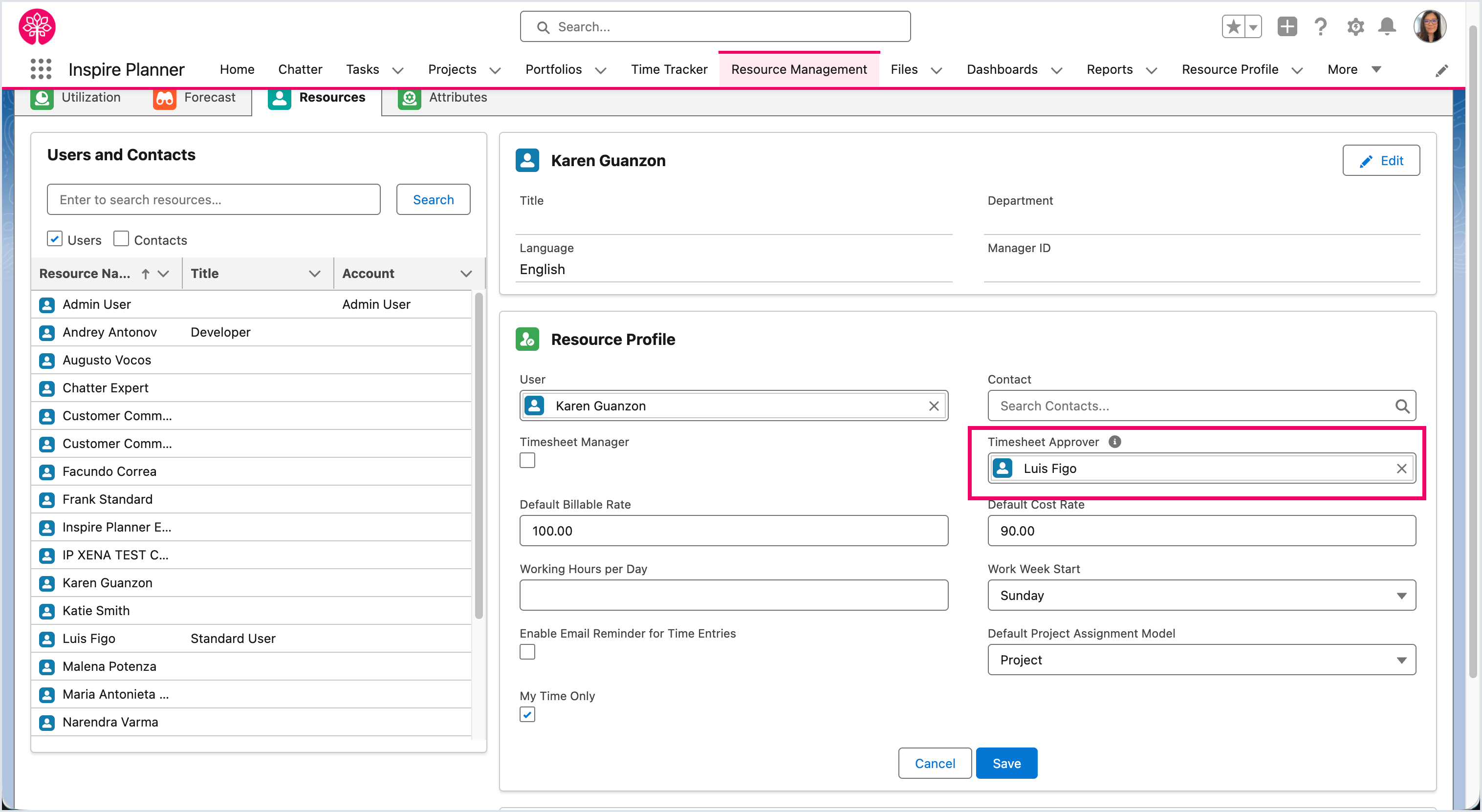The width and height of the screenshot is (1482, 812).
Task: Open the Time Tracker nav item
Action: pos(669,69)
